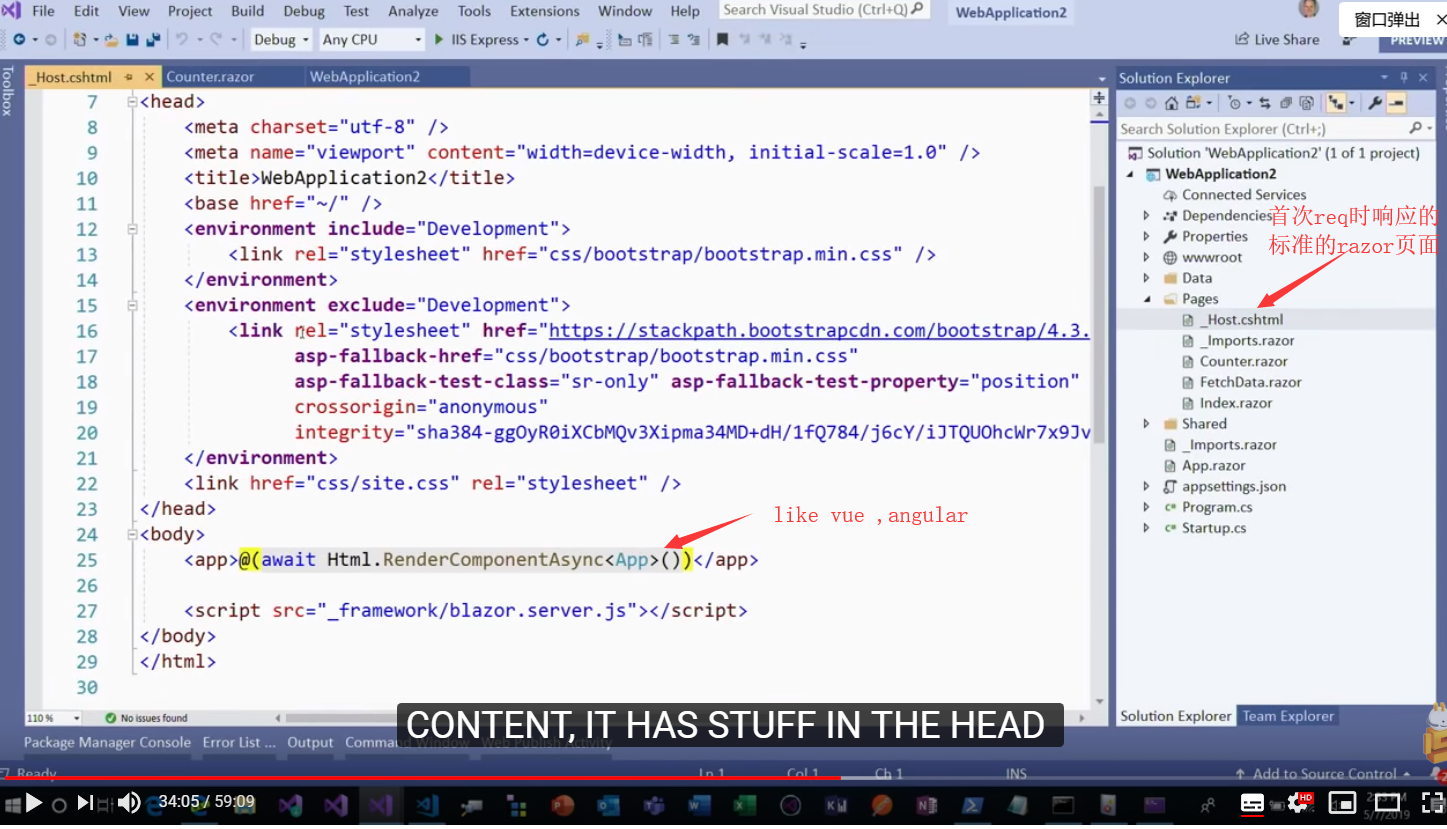Click Visual Studio logo icon

tap(11, 11)
